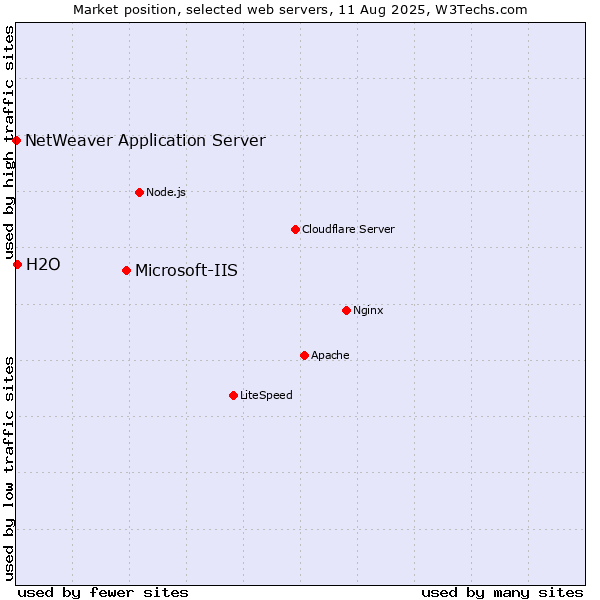600x600 pixels.
Task: Click the Apache red data point
Action: coord(305,356)
